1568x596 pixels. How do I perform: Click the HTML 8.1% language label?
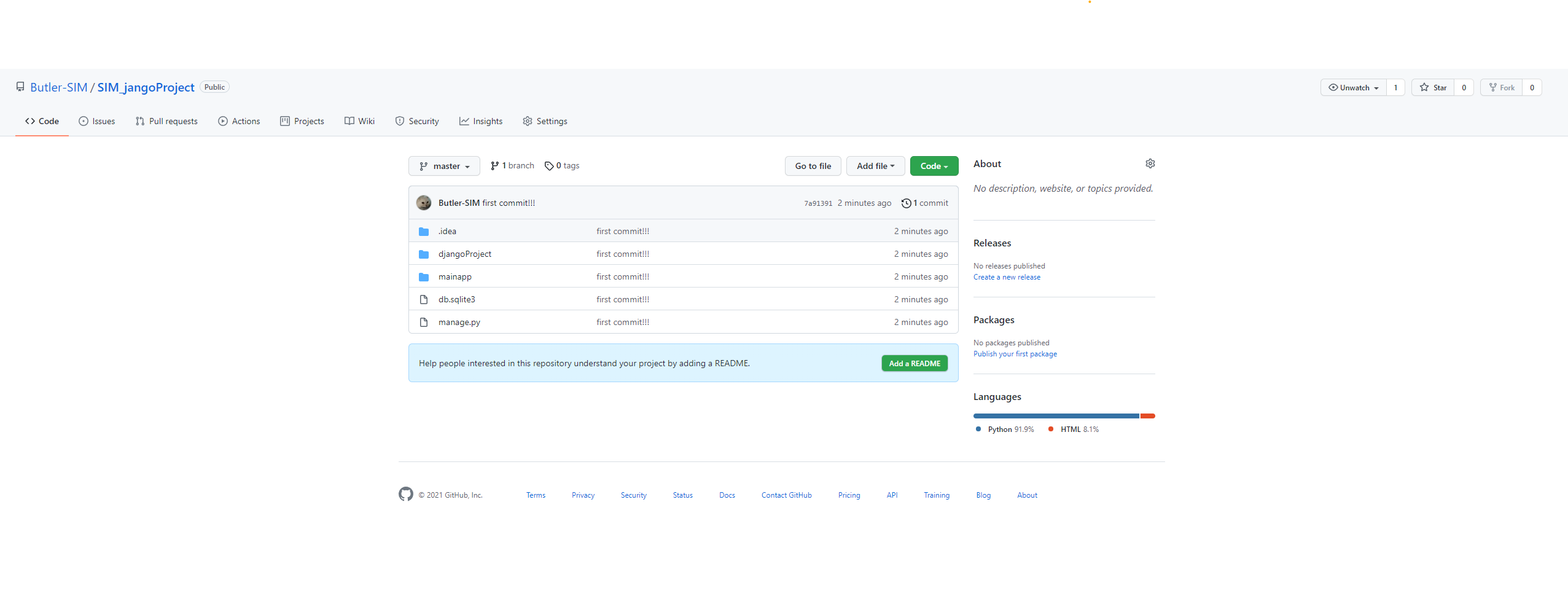[x=1074, y=429]
